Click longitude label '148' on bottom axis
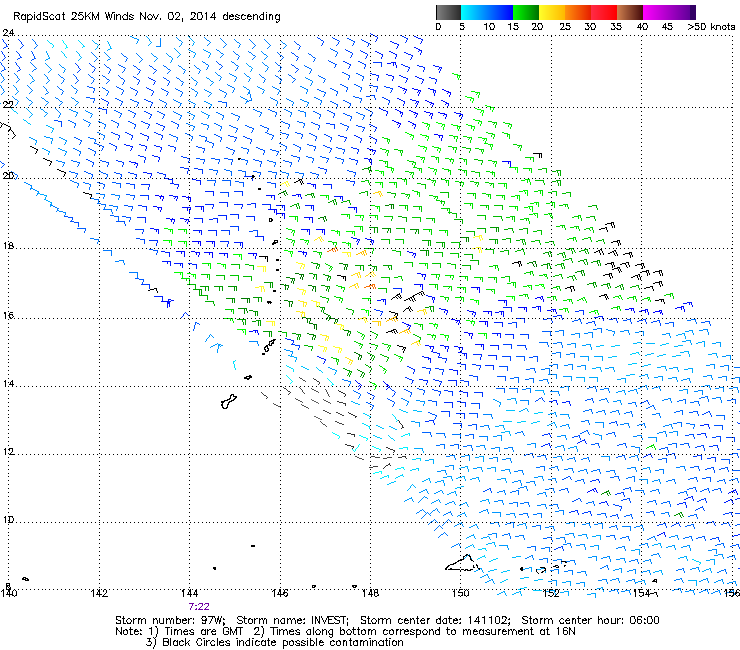The height and width of the screenshot is (650, 740). pos(370,593)
